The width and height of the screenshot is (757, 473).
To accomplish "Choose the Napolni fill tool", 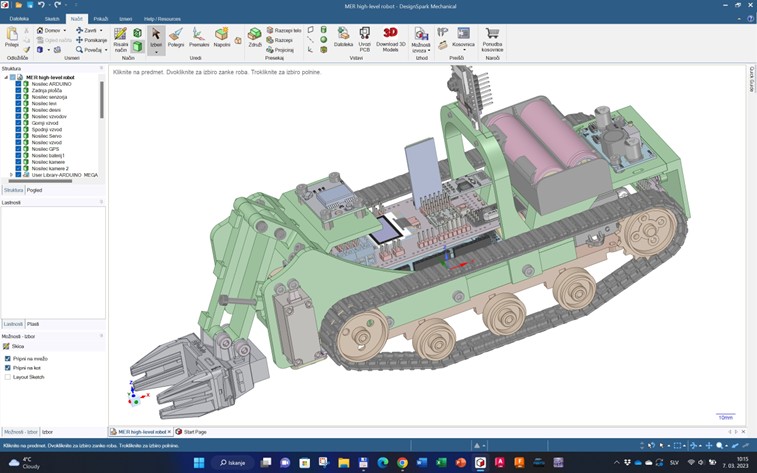I will pyautogui.click(x=222, y=38).
